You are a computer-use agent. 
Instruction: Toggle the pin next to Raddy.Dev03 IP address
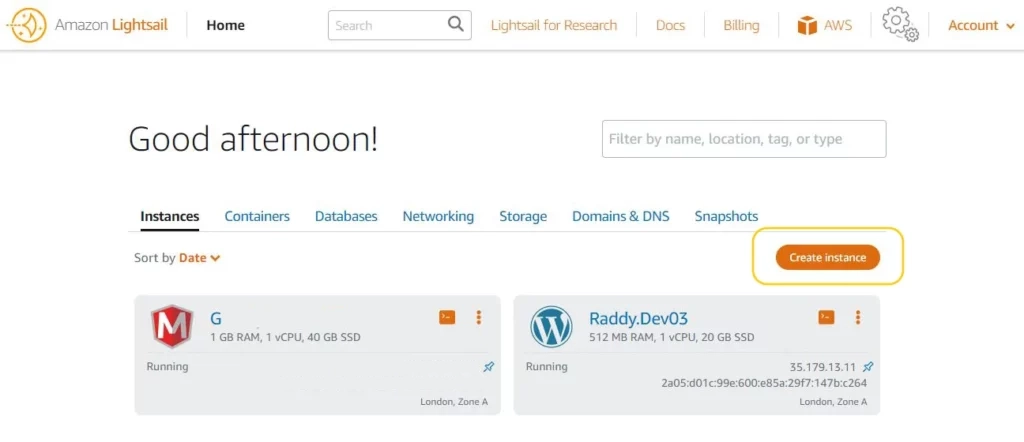tap(868, 367)
